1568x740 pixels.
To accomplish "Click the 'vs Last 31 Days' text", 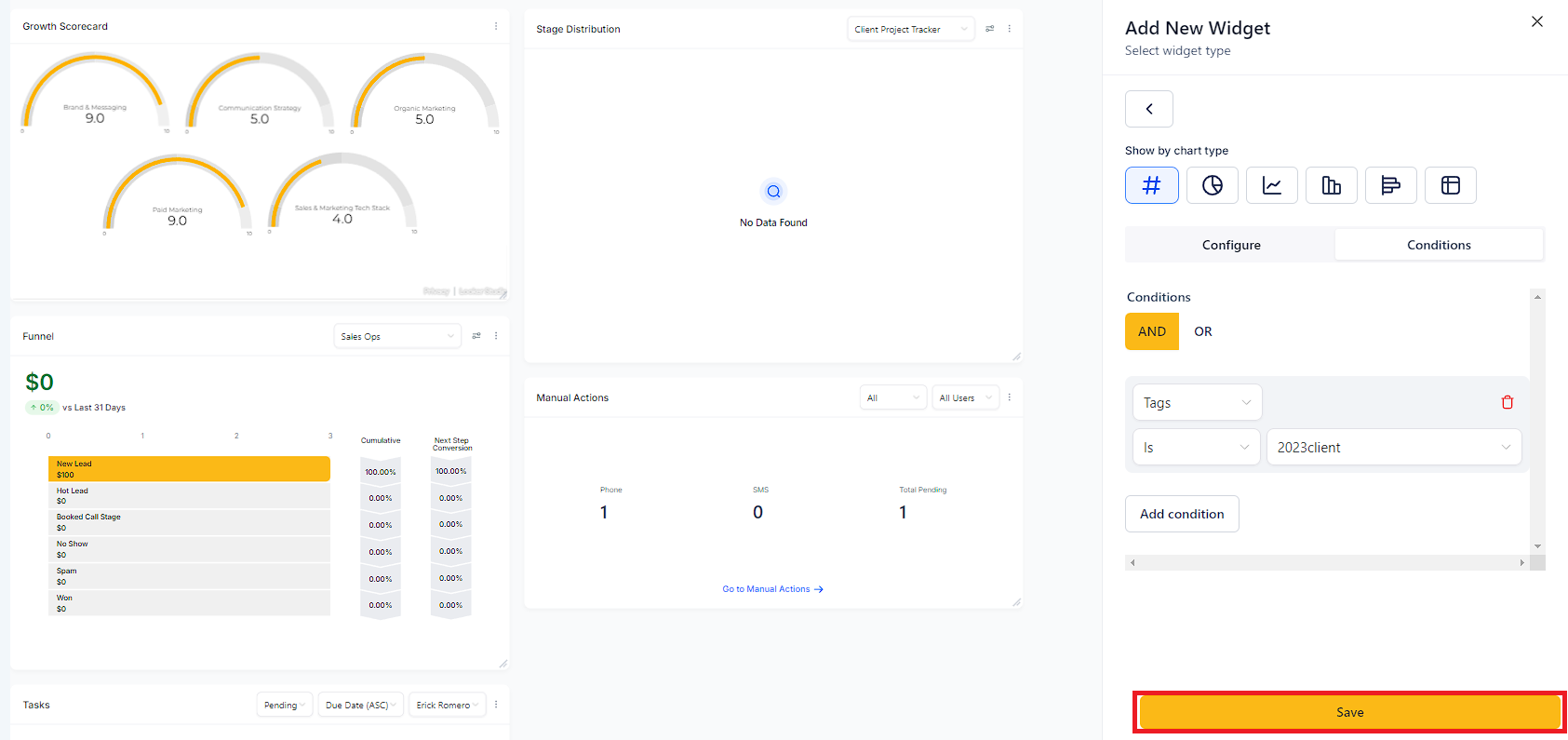I will [x=94, y=408].
